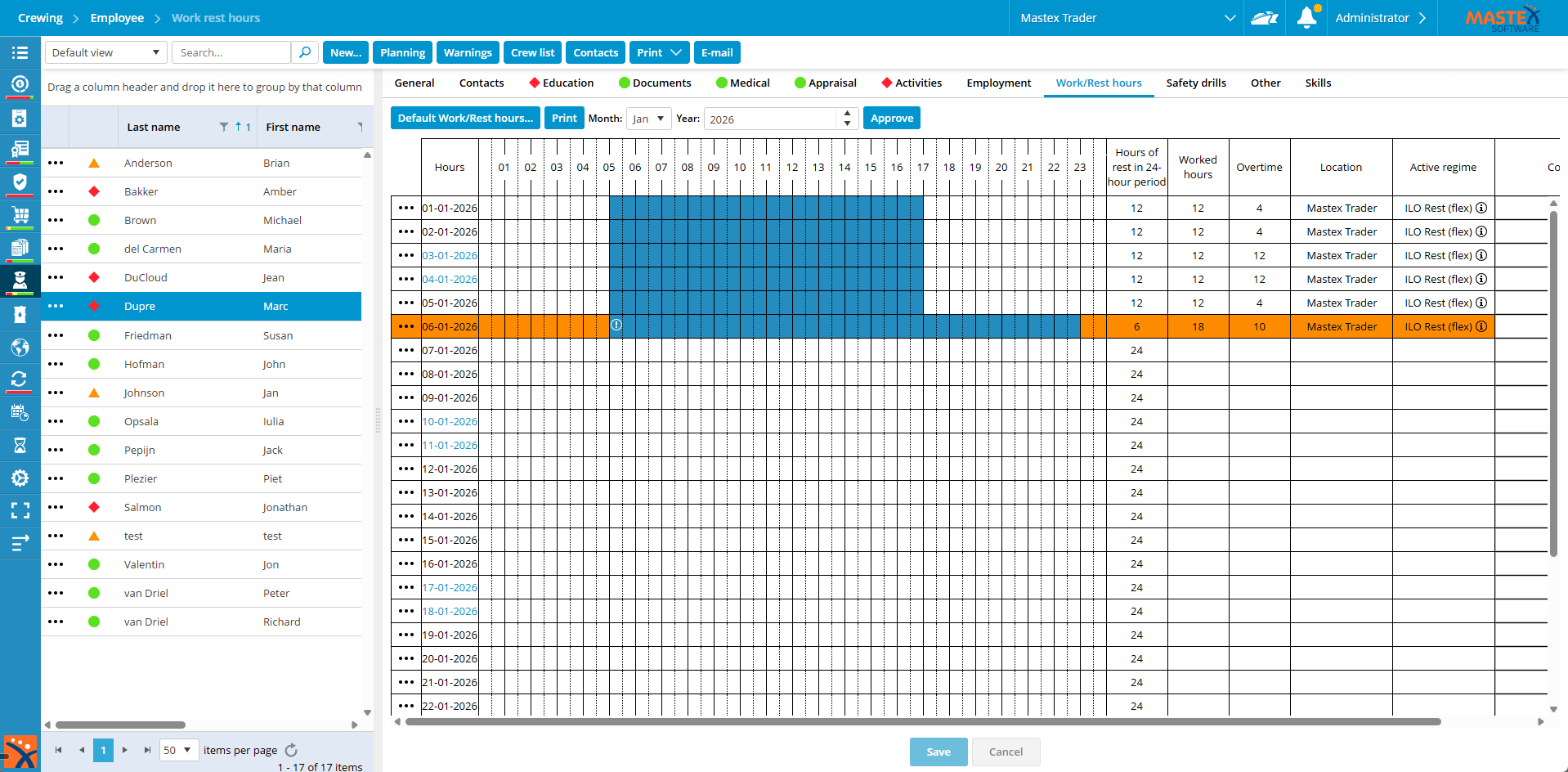This screenshot has width=1568, height=772.
Task: Click the search magnifier button
Action: point(305,52)
